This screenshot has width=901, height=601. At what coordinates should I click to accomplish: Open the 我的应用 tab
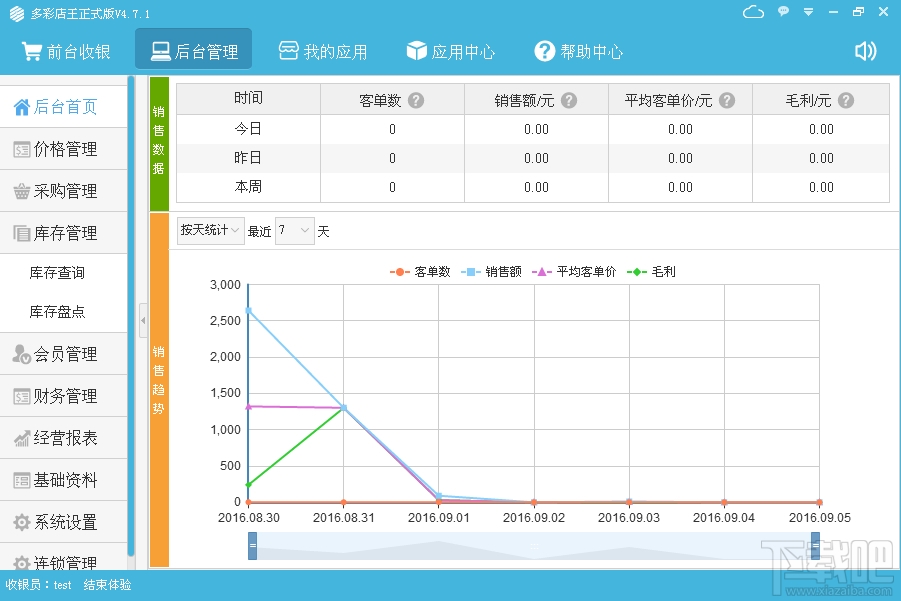tap(323, 52)
